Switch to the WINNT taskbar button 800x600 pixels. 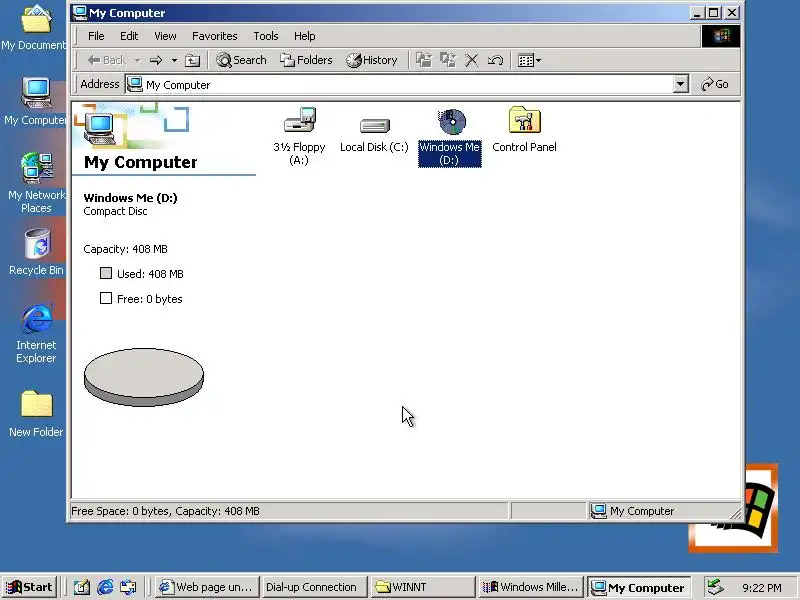click(422, 587)
